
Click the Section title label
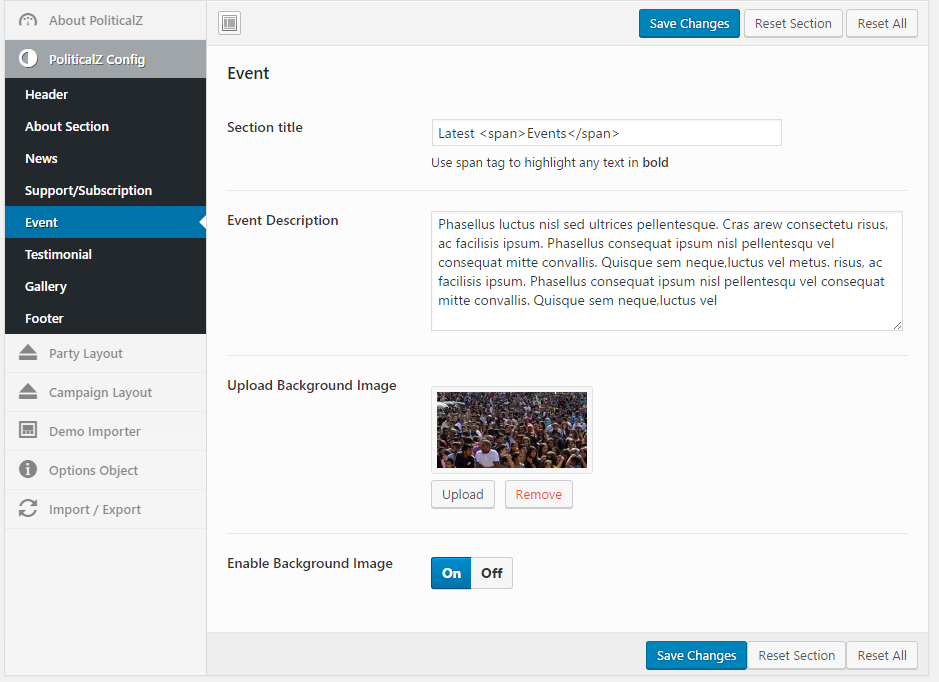[x=265, y=127]
